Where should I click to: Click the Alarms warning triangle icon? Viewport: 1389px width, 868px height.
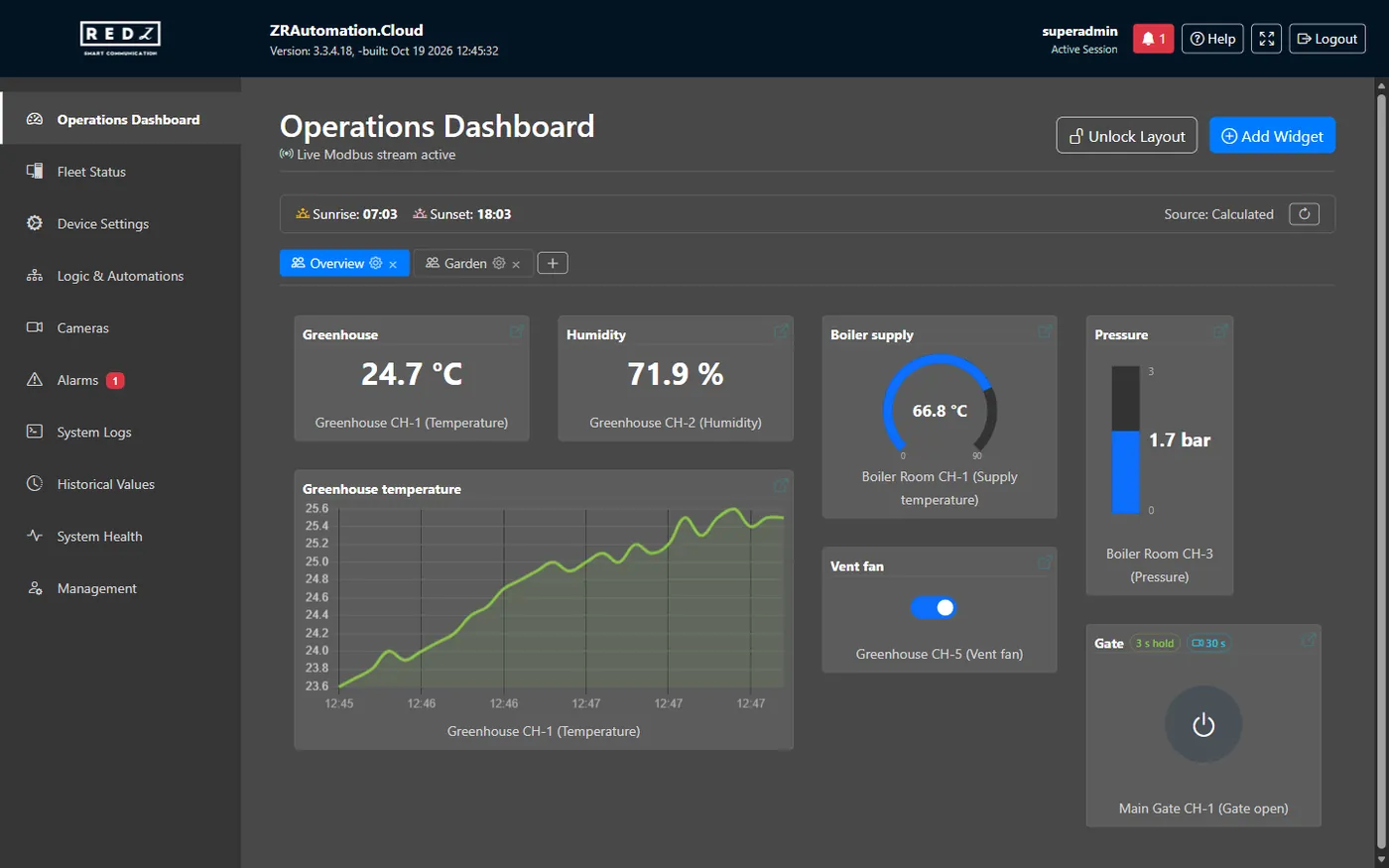point(35,380)
